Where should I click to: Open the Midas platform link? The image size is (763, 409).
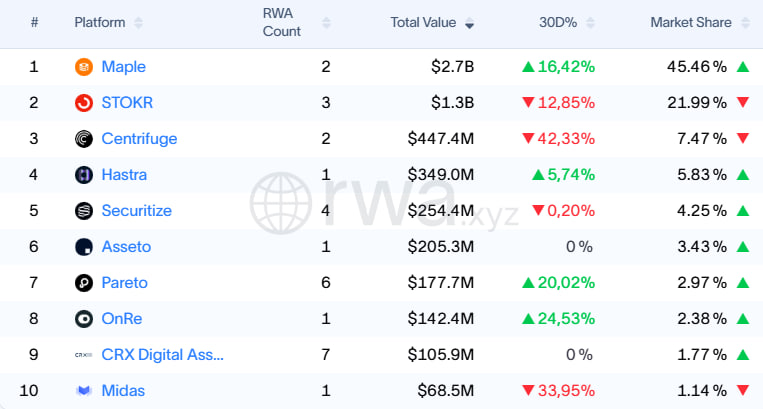click(123, 391)
